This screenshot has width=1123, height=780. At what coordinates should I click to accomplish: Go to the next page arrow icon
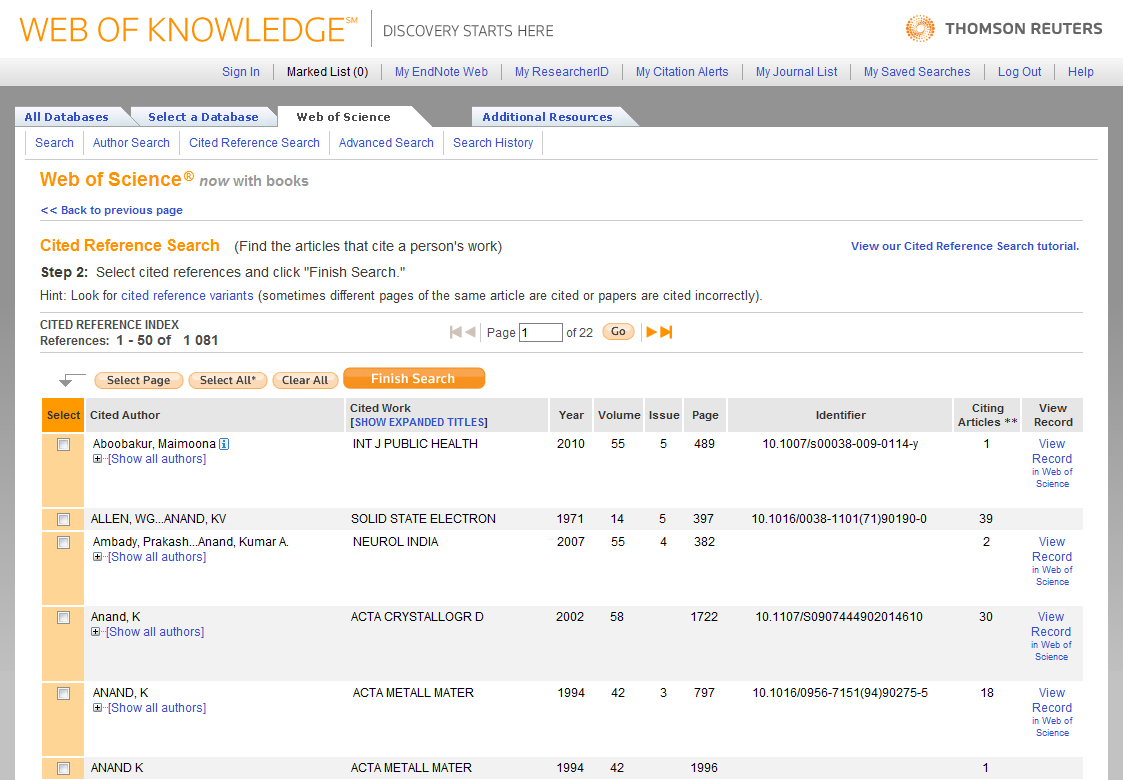click(651, 332)
